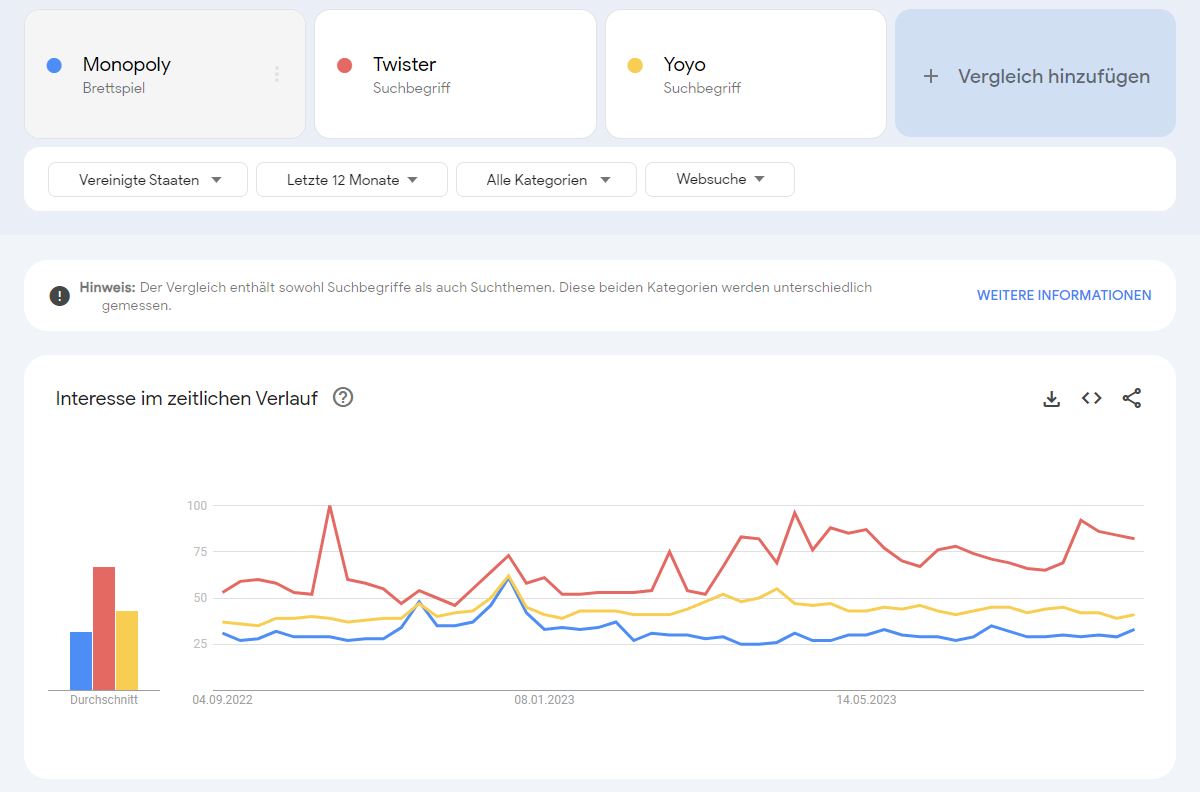Open the Alle Kategorien dropdown
Image resolution: width=1200 pixels, height=792 pixels.
pyautogui.click(x=546, y=180)
